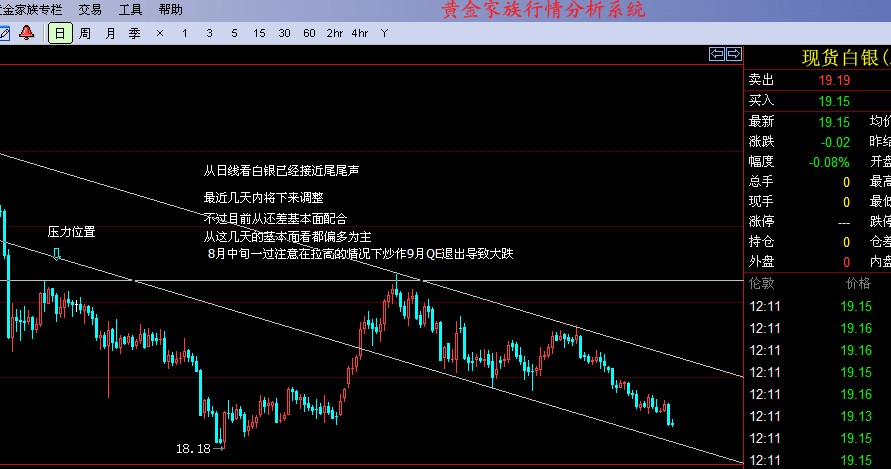Viewport: 891px width, 469px height.
Task: Select the daily 日 period button
Action: pyautogui.click(x=60, y=33)
